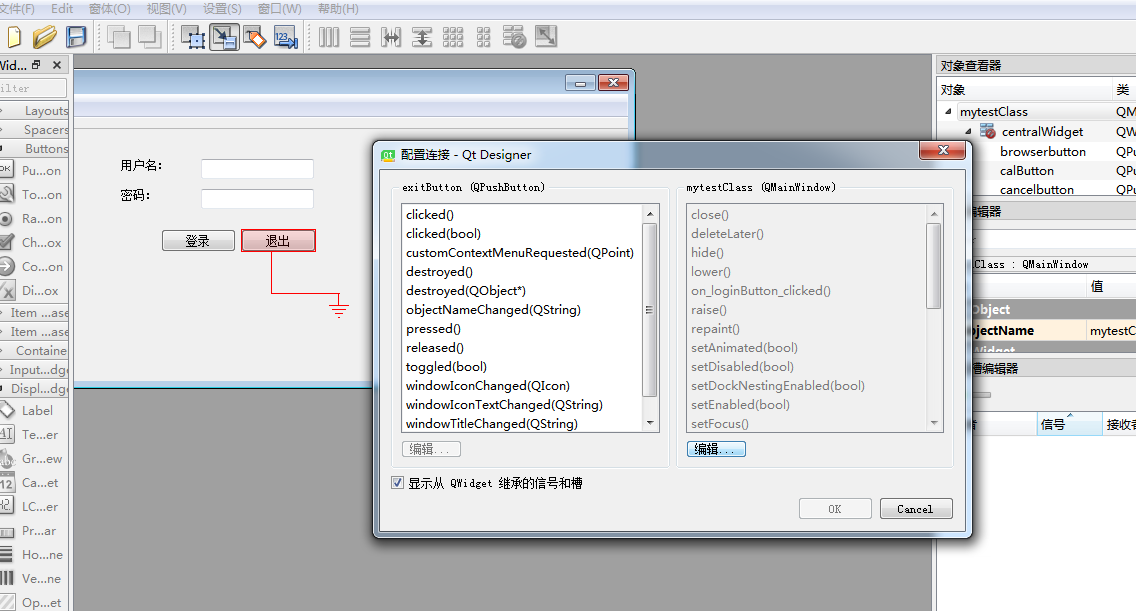Click the Send to Back toolbar icon
Screen dimensions: 1136x611
click(118, 37)
